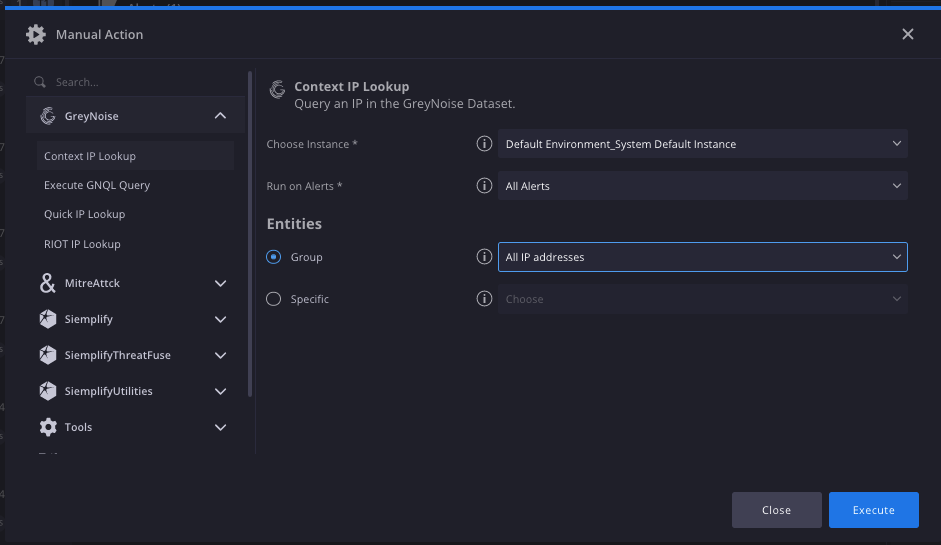Image resolution: width=941 pixels, height=545 pixels.
Task: Click the Manual Action gear icon
Action: click(36, 34)
